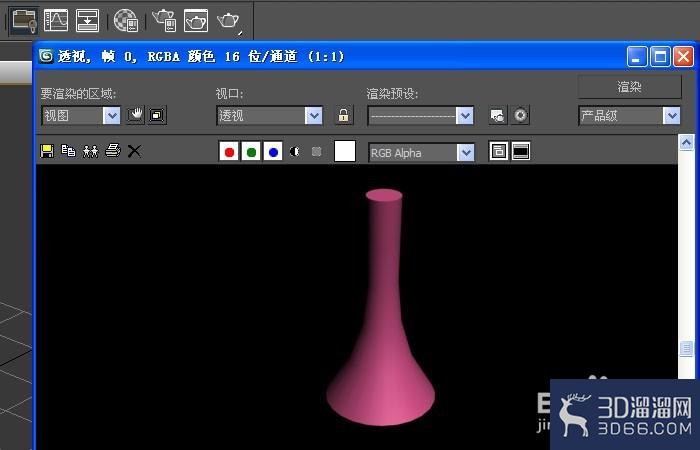Screen dimensions: 700x450
Task: Toggle the lock-to-viewport padlock
Action: 343,115
